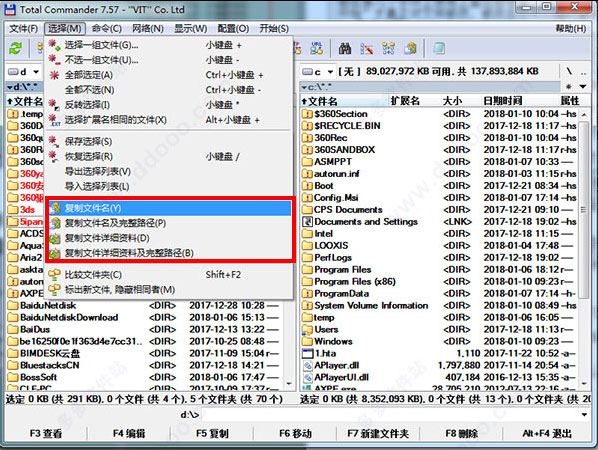Expand the command line history dropdown
Image resolution: width=598 pixels, height=450 pixels.
[x=584, y=415]
